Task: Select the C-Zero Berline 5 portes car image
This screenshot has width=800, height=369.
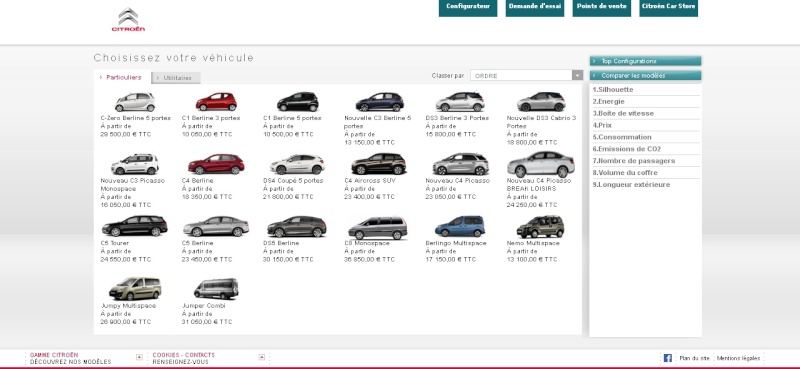Action: coord(135,102)
